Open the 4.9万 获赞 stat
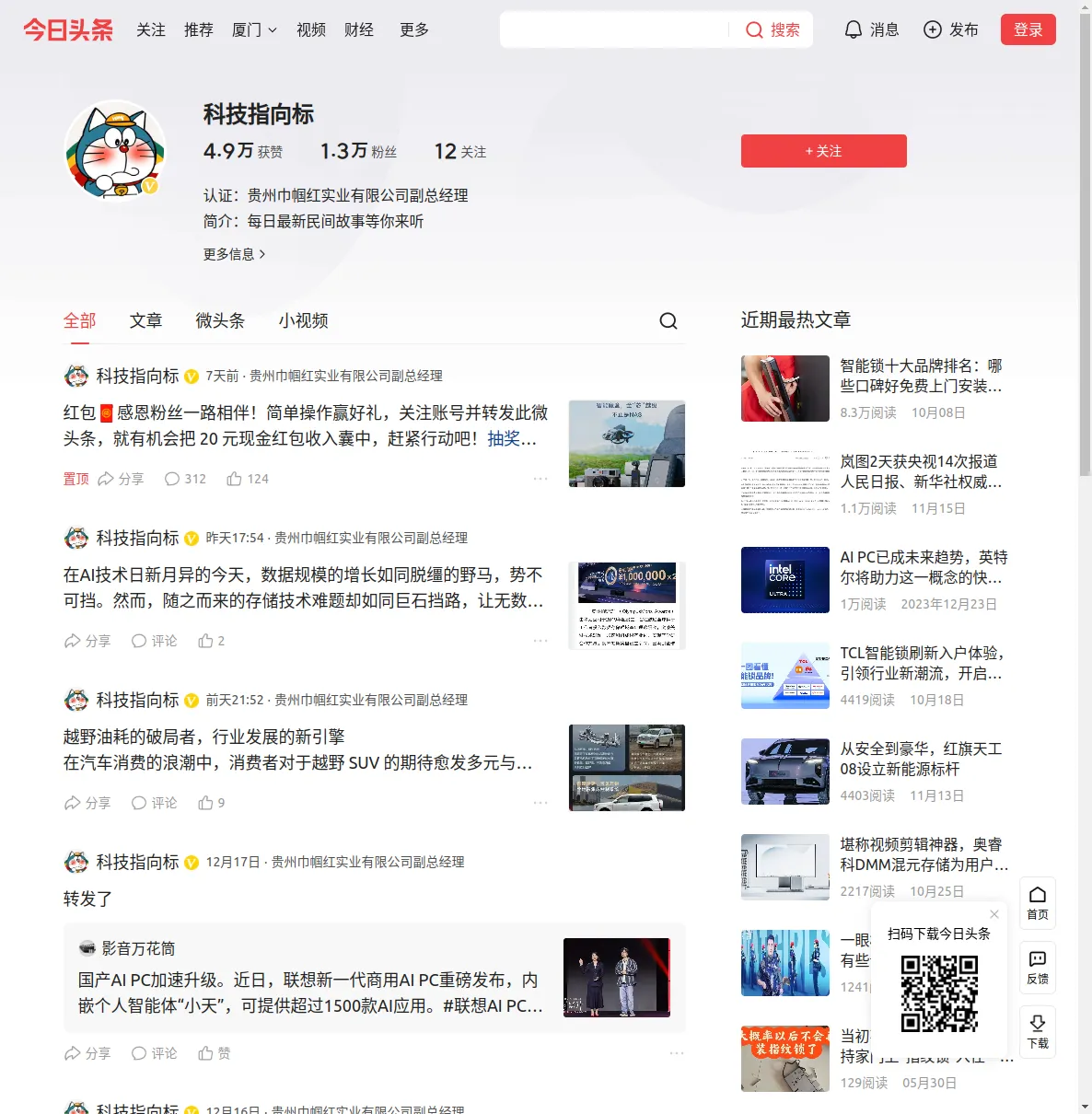 click(243, 151)
